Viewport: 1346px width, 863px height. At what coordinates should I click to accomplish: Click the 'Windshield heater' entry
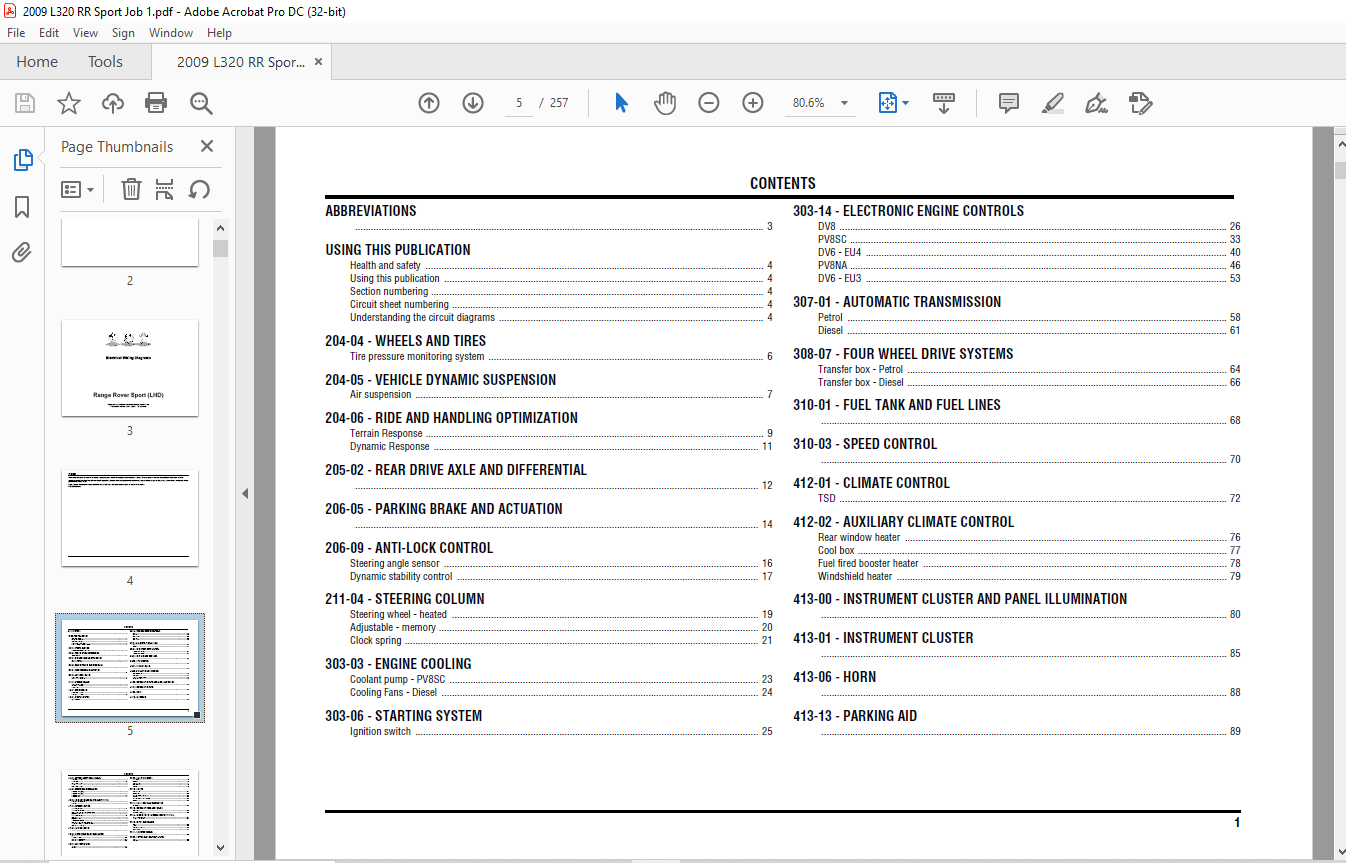[855, 577]
